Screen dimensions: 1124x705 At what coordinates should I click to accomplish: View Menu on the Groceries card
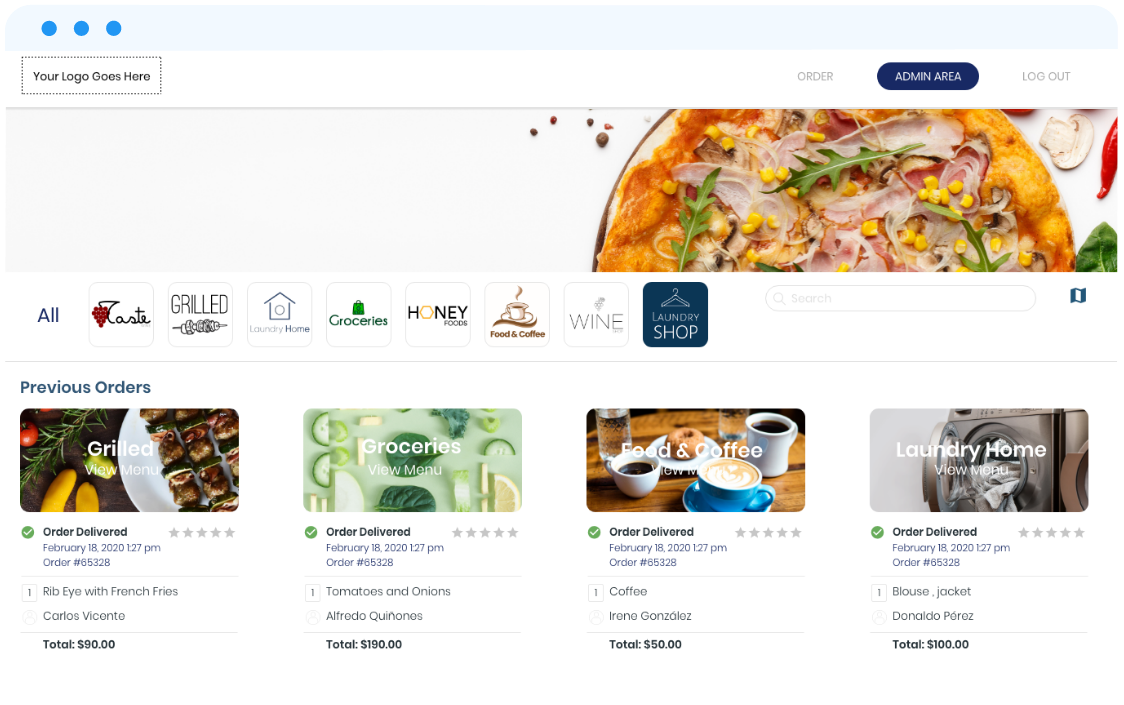click(405, 470)
